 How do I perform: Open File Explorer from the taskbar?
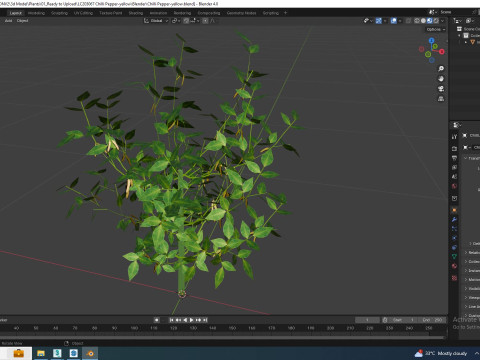(41, 353)
